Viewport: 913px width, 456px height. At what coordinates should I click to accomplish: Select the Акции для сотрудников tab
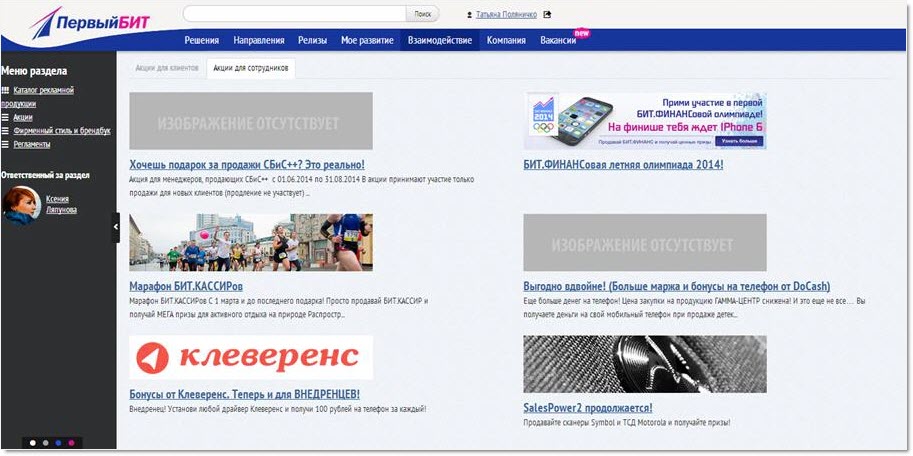click(250, 69)
